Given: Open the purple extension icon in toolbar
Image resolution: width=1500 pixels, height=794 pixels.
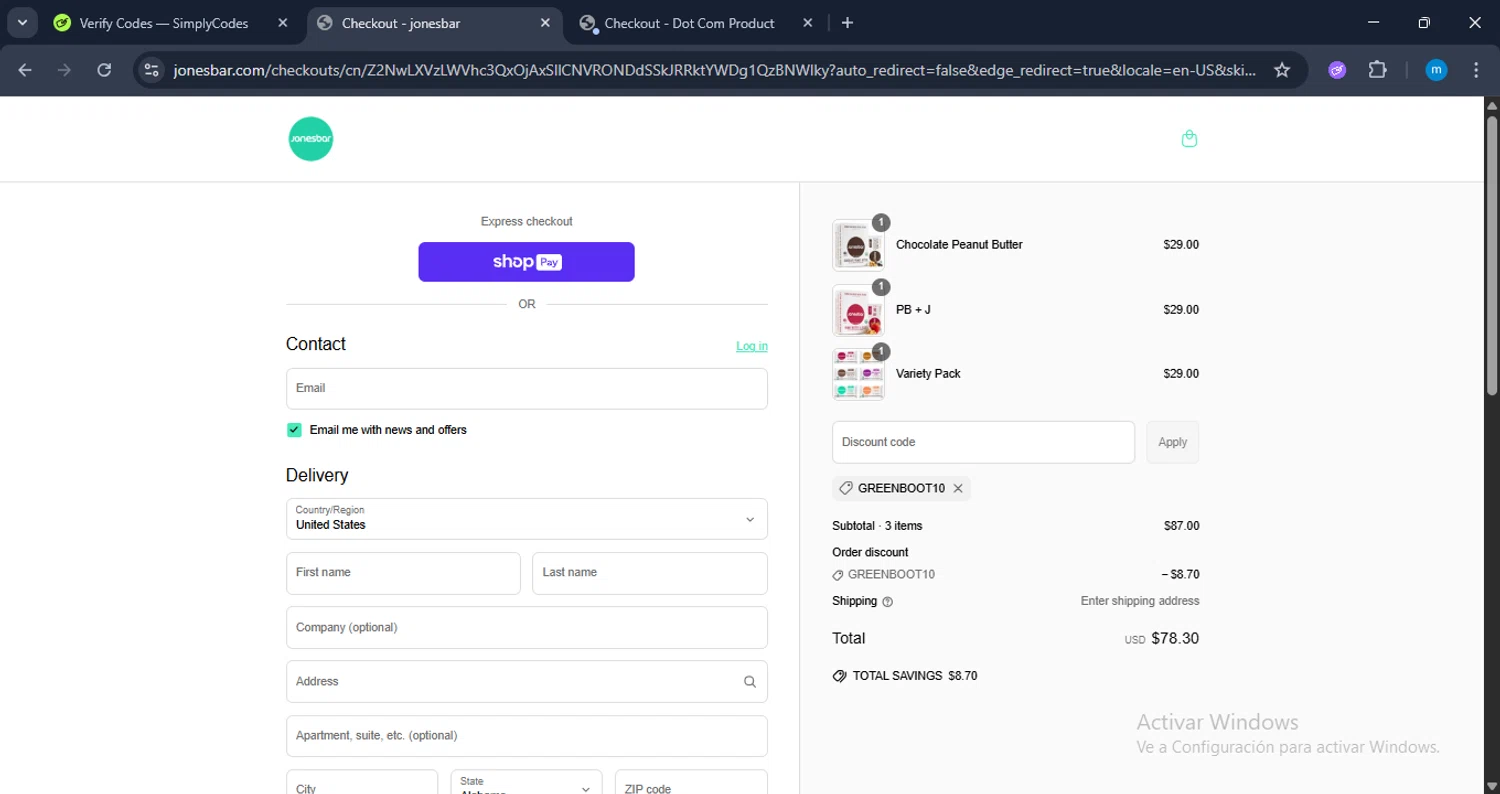Looking at the screenshot, I should click(1337, 70).
